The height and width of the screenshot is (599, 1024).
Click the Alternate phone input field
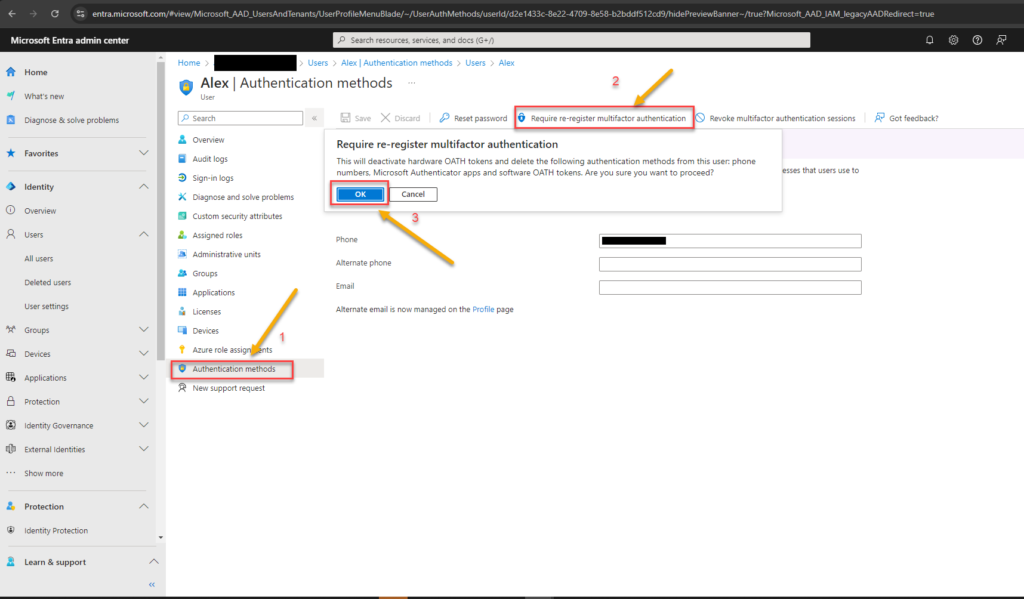point(730,264)
